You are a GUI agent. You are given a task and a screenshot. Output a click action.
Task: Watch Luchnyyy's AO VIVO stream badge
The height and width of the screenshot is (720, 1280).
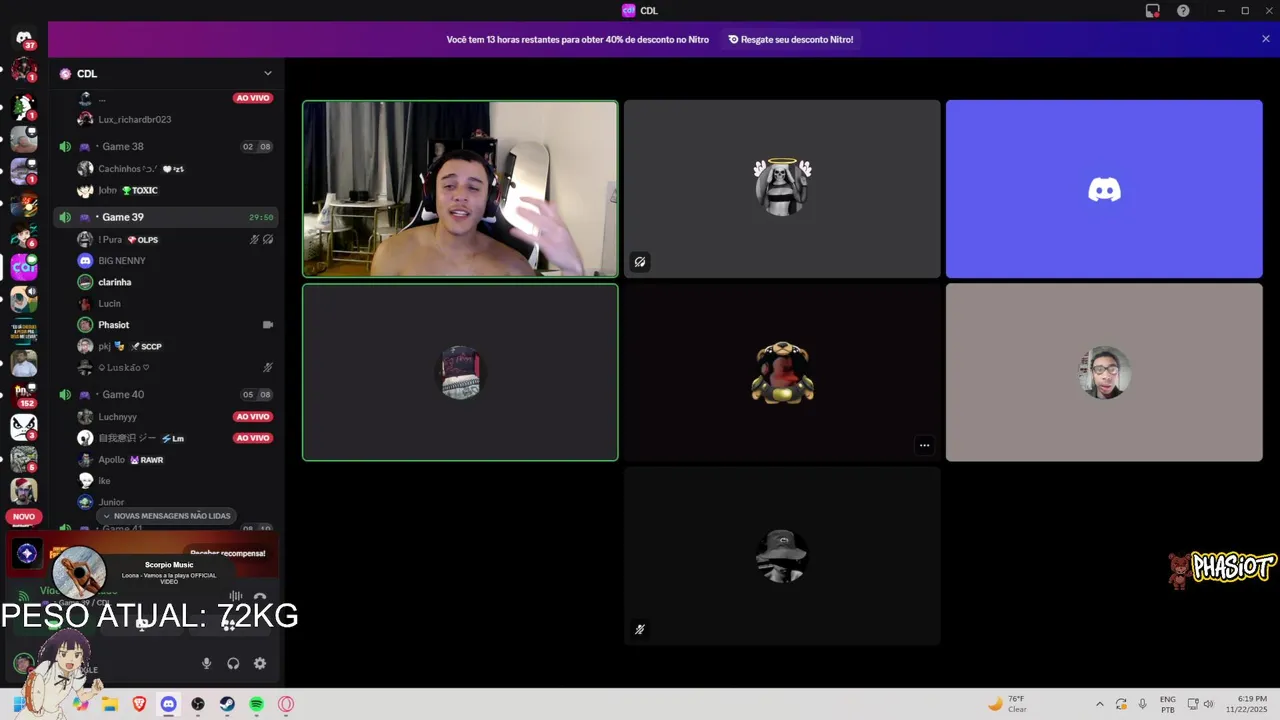coord(253,416)
